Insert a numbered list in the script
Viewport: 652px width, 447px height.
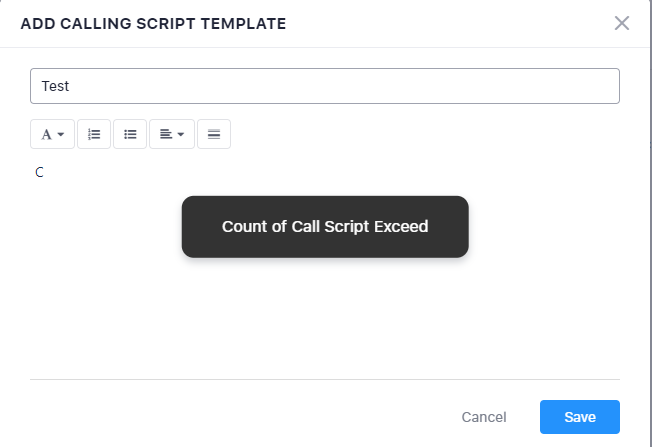pyautogui.click(x=94, y=134)
